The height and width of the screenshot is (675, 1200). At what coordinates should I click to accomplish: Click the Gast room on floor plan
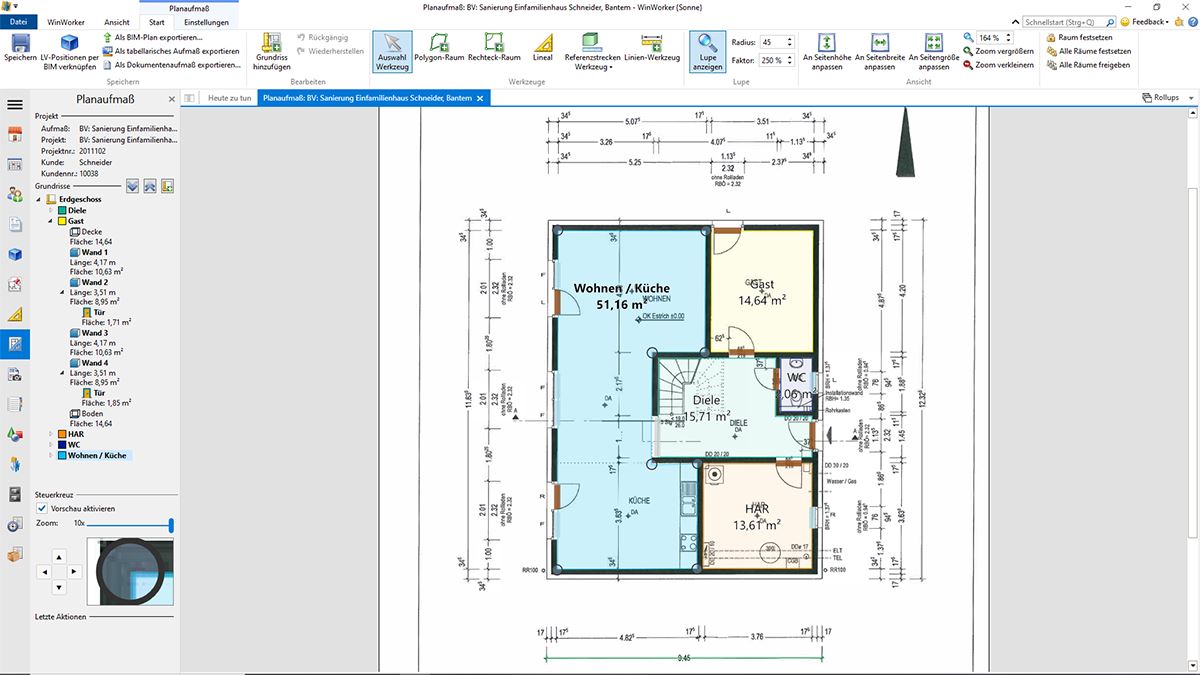(762, 291)
